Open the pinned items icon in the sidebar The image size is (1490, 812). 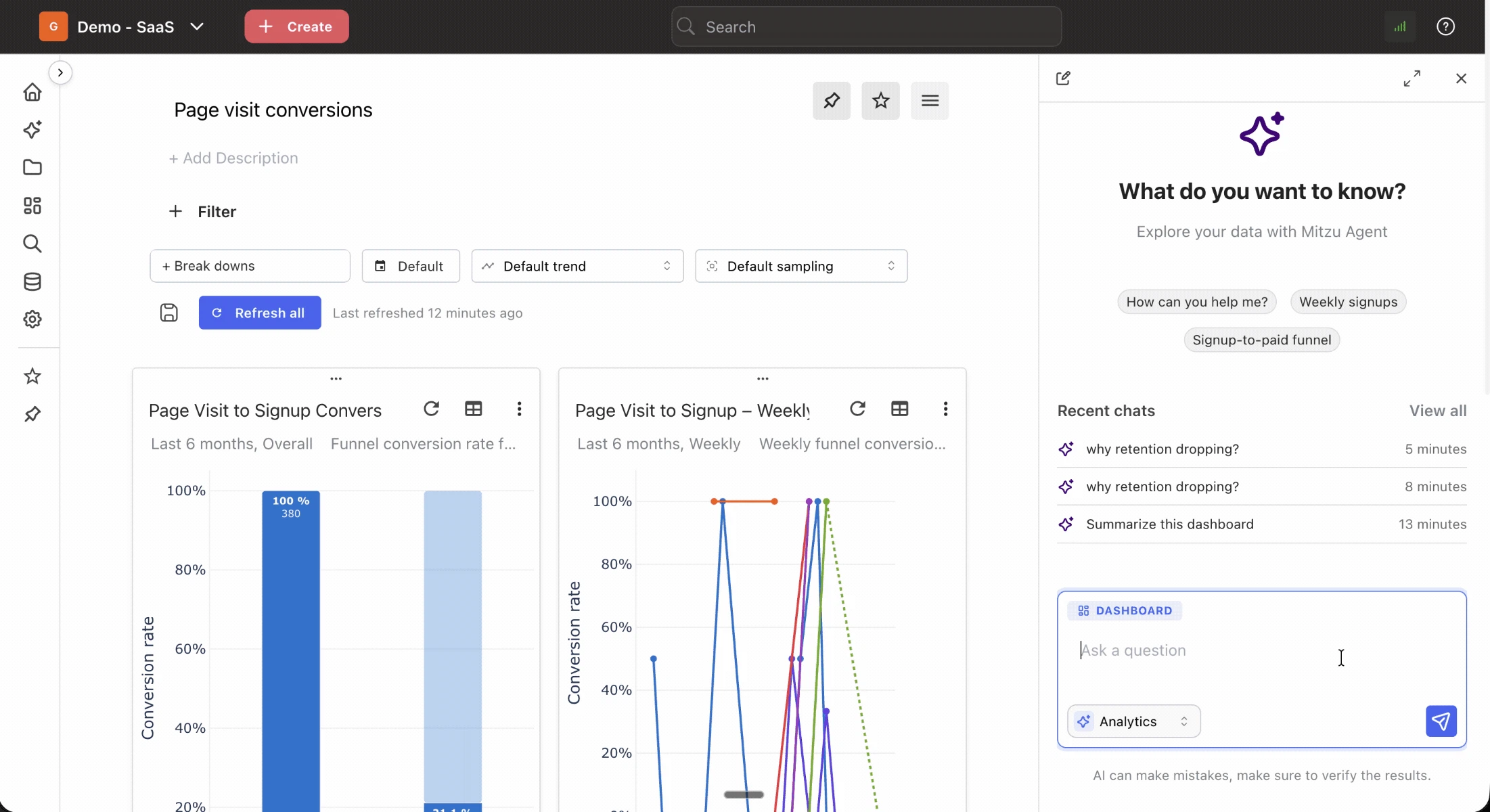pos(32,414)
